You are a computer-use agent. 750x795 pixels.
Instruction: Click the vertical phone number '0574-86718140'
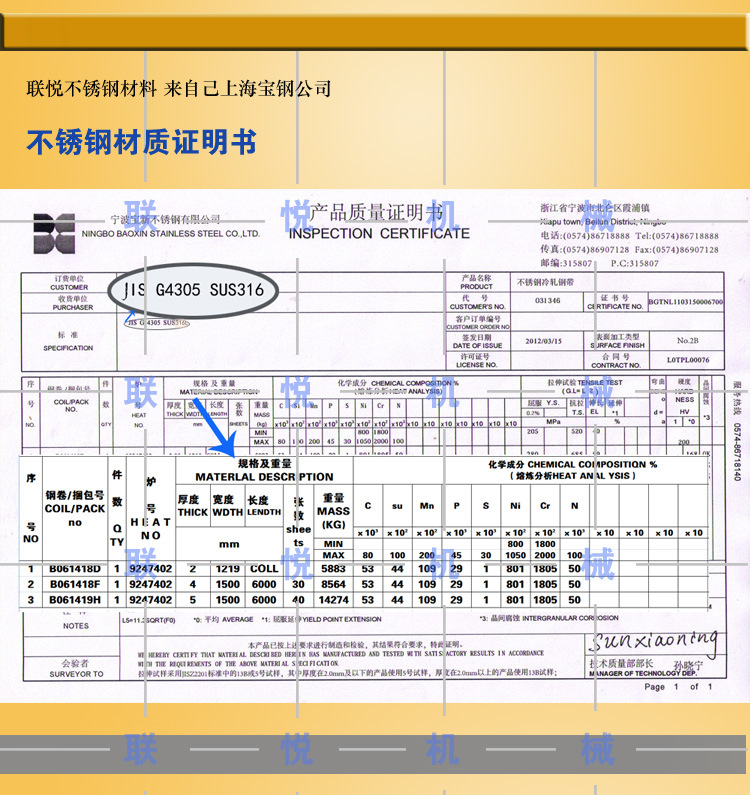737,451
